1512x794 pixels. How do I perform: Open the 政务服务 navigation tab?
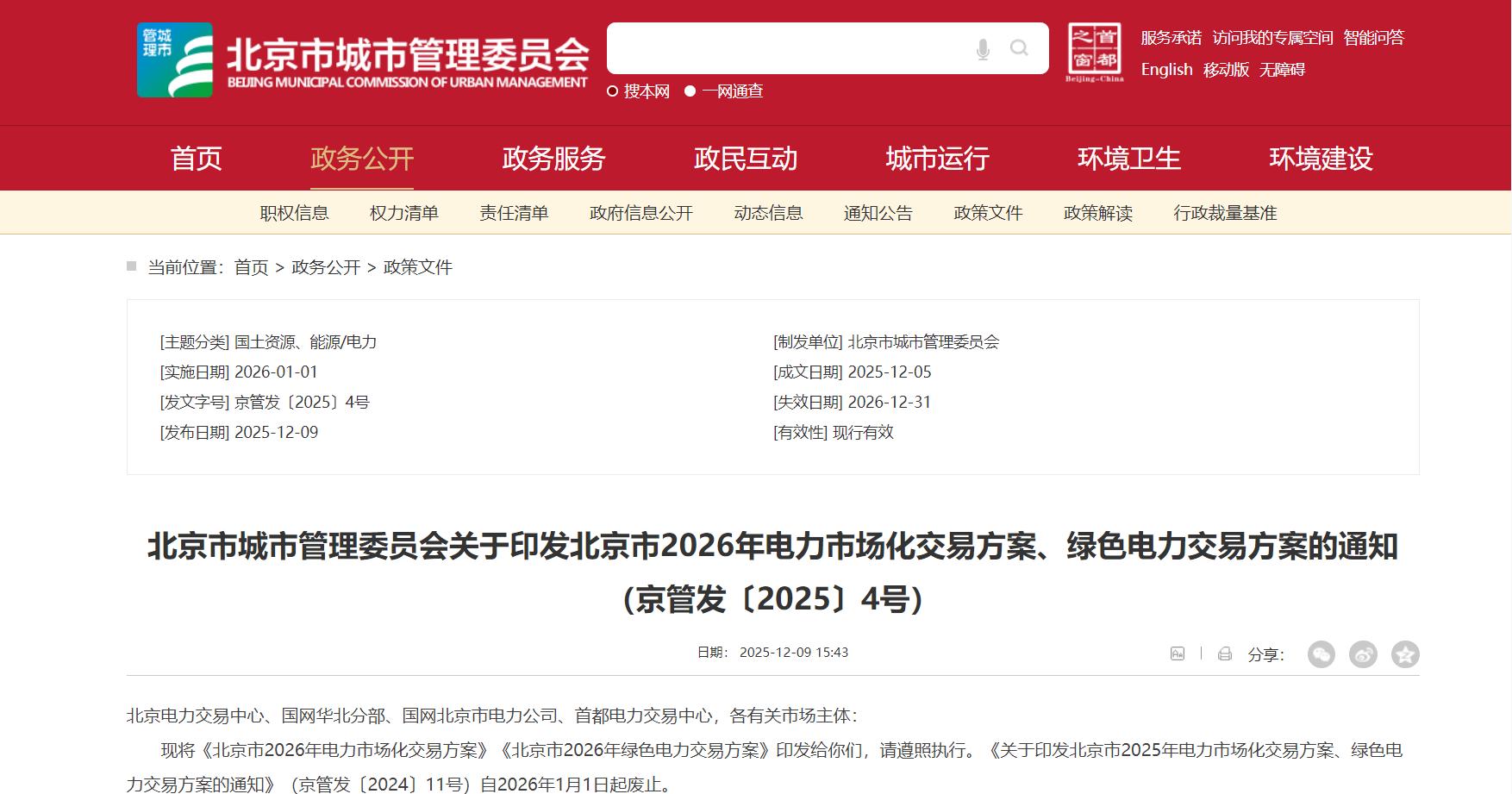(x=553, y=159)
